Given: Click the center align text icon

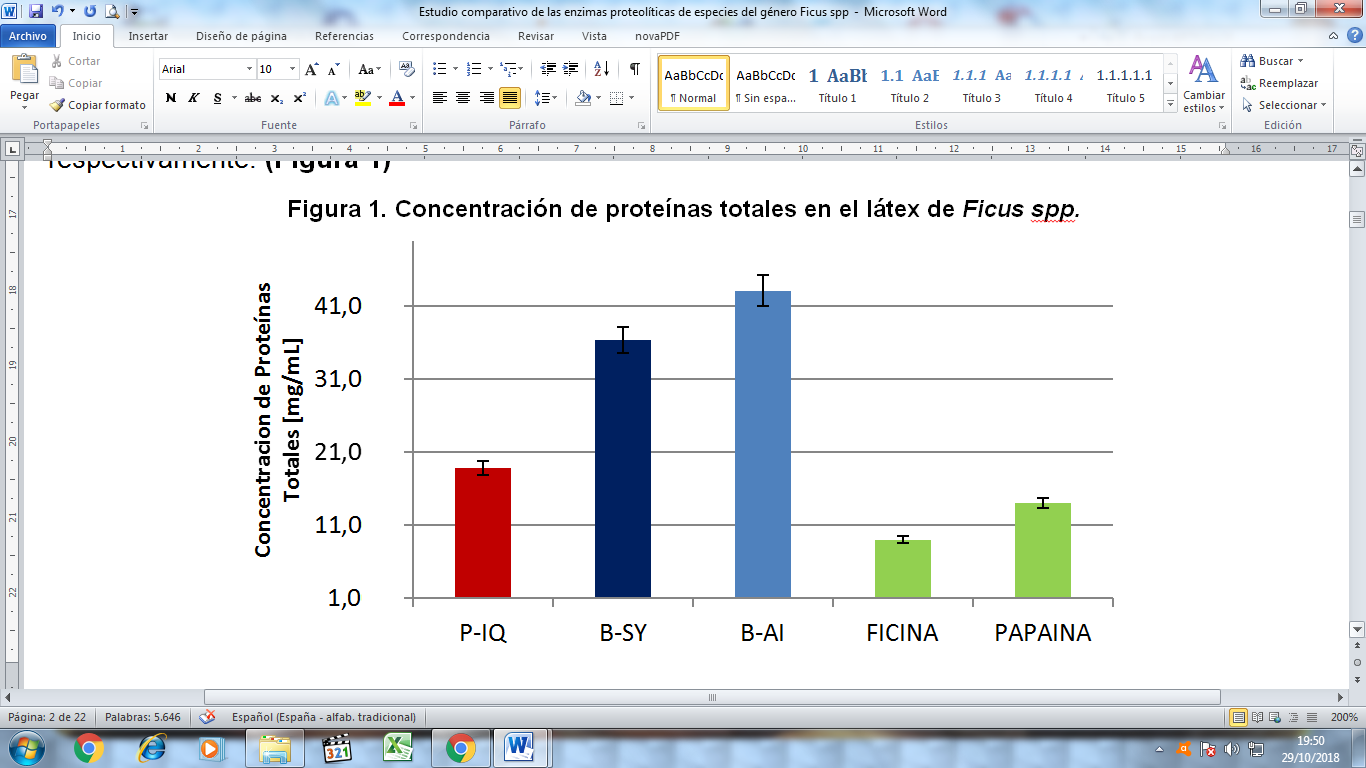Looking at the screenshot, I should (x=463, y=98).
